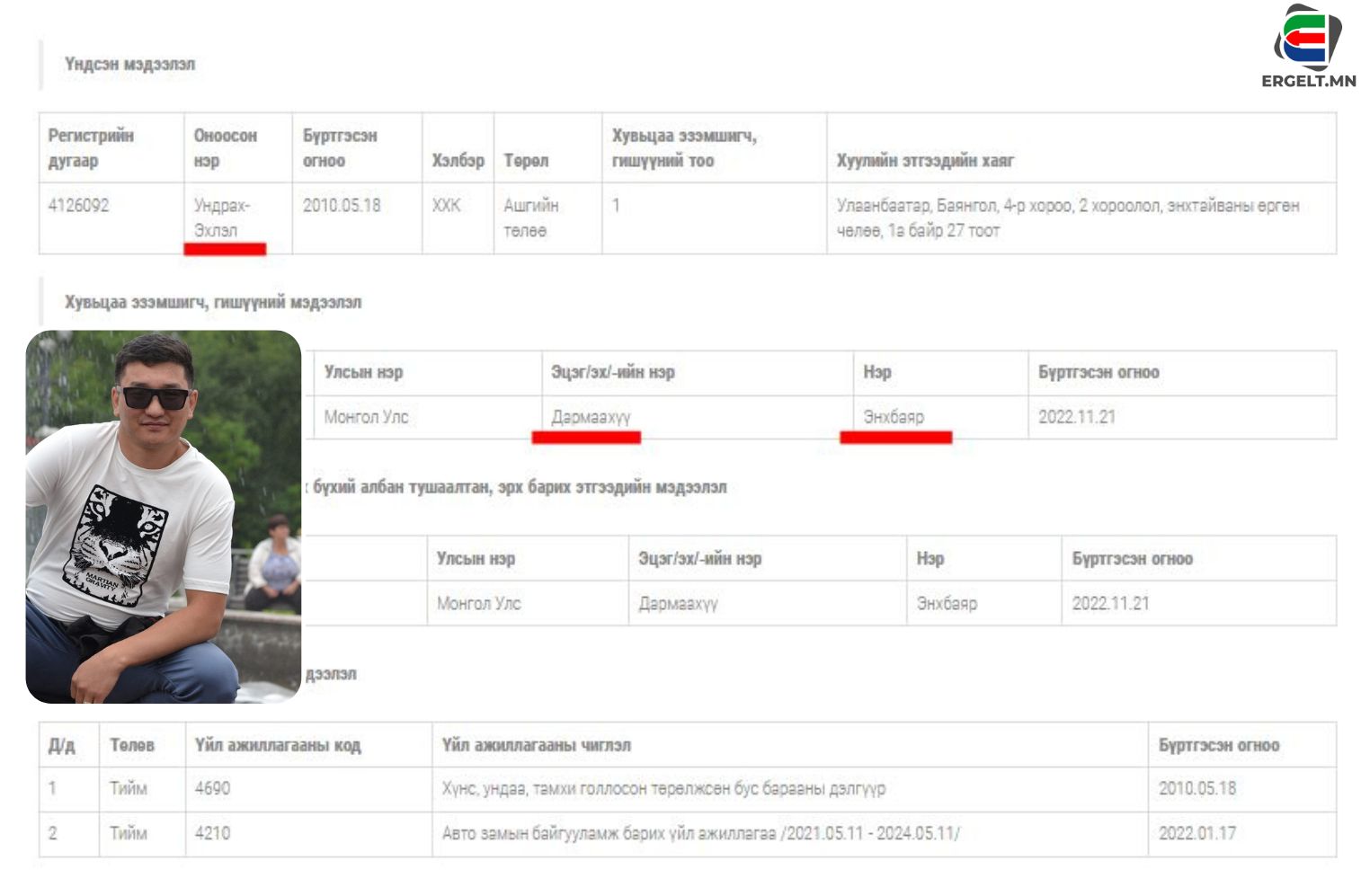Viewport: 1361px width, 896px height.
Task: Select the ХХК form cell
Action: [446, 206]
